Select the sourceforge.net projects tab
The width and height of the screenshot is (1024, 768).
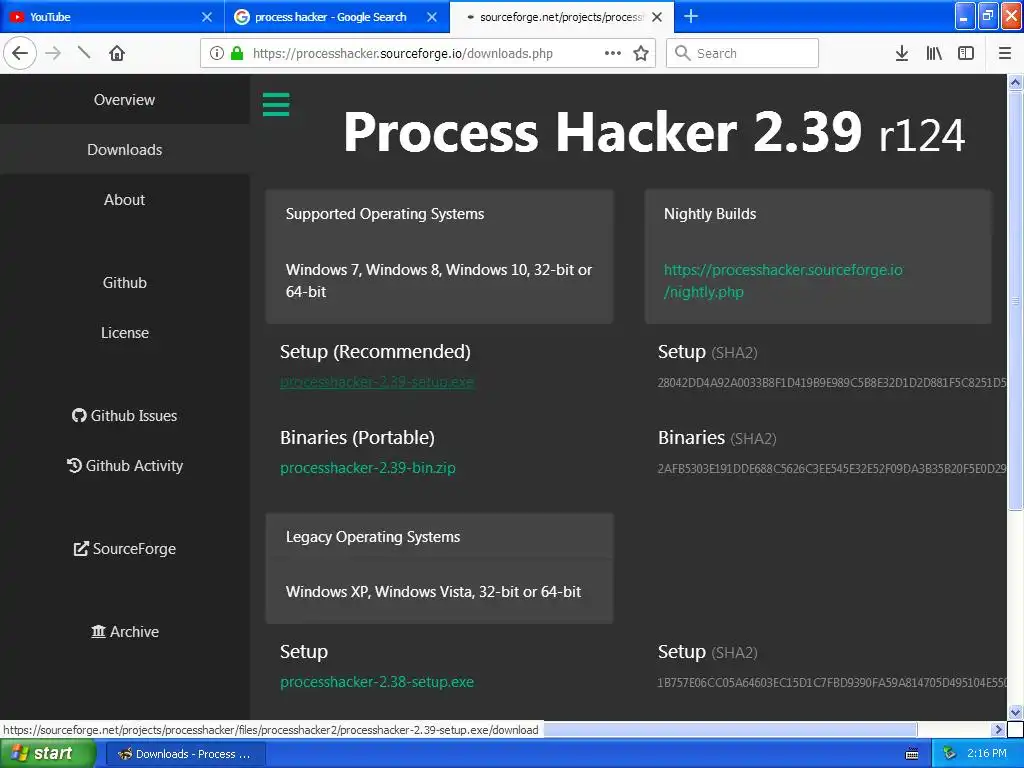[x=562, y=17]
